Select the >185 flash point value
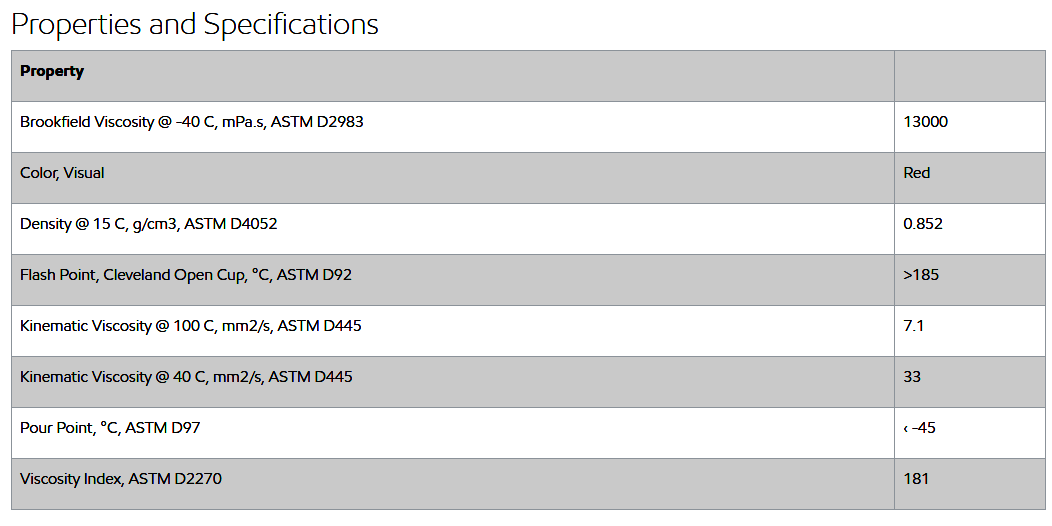Screen dimensions: 1052x526 920,275
